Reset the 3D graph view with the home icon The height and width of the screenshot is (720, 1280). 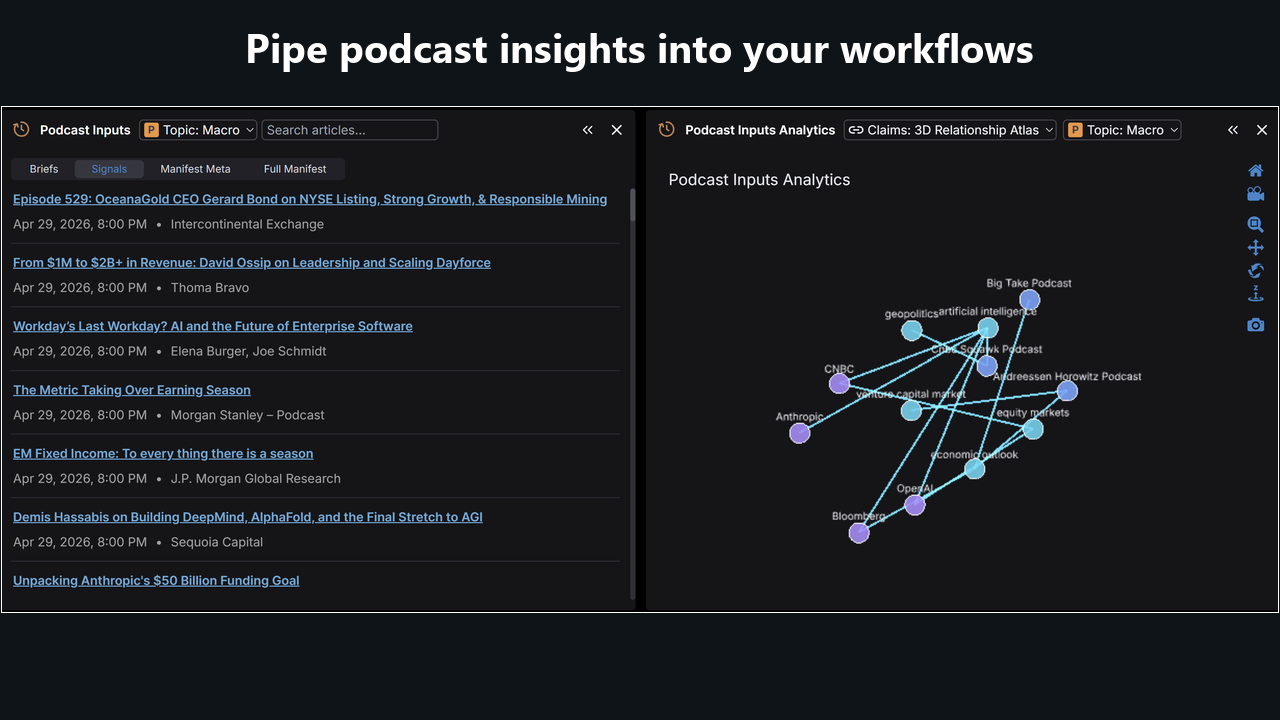1256,171
